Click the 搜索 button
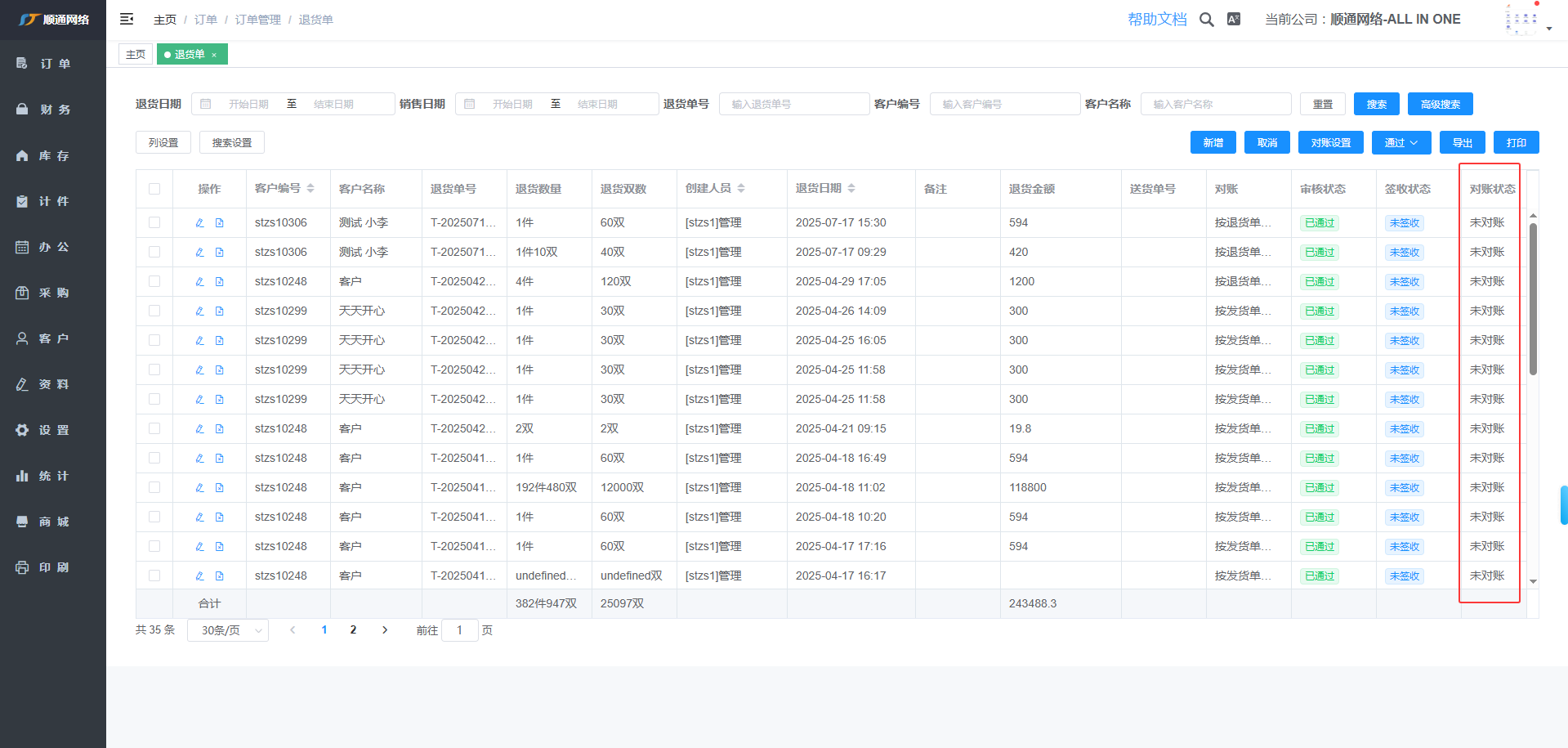This screenshot has width=1568, height=748. 1377,104
